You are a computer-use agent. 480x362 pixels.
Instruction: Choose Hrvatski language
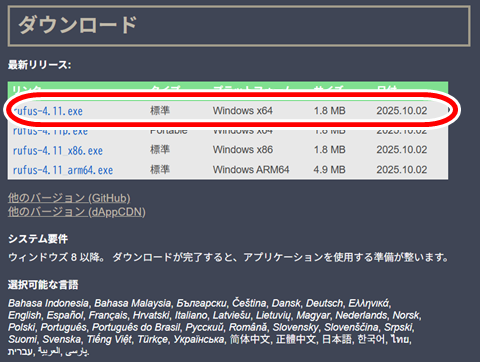[151, 315]
